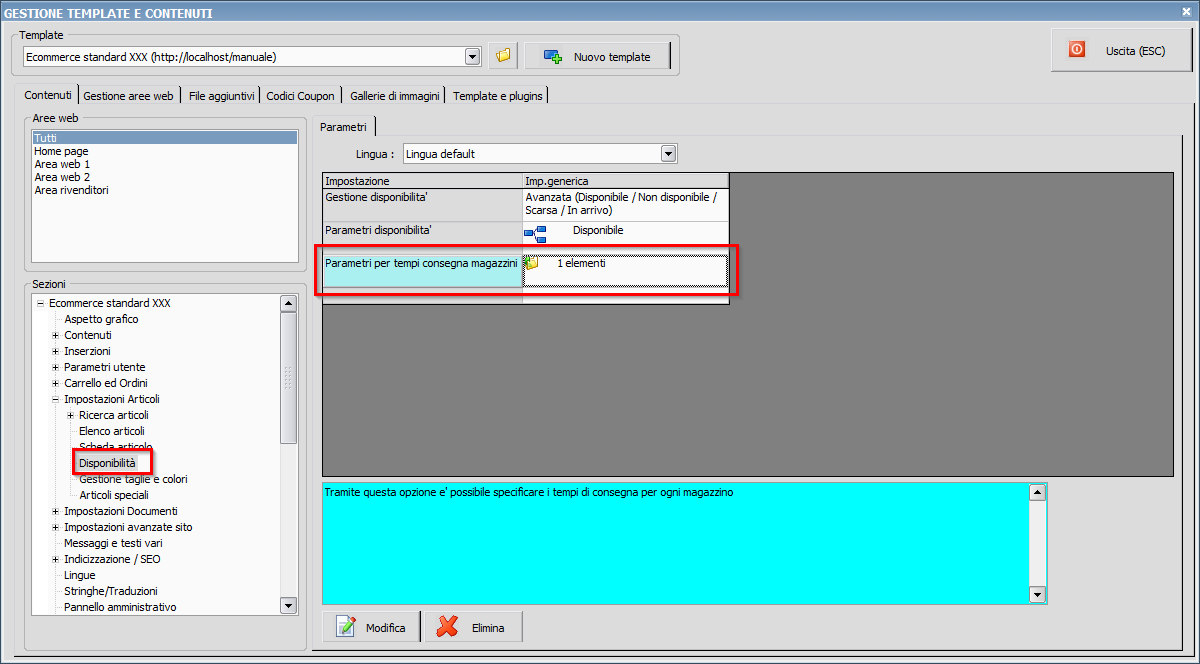1200x664 pixels.
Task: Click up arrow of description box scrollbar
Action: click(1038, 492)
